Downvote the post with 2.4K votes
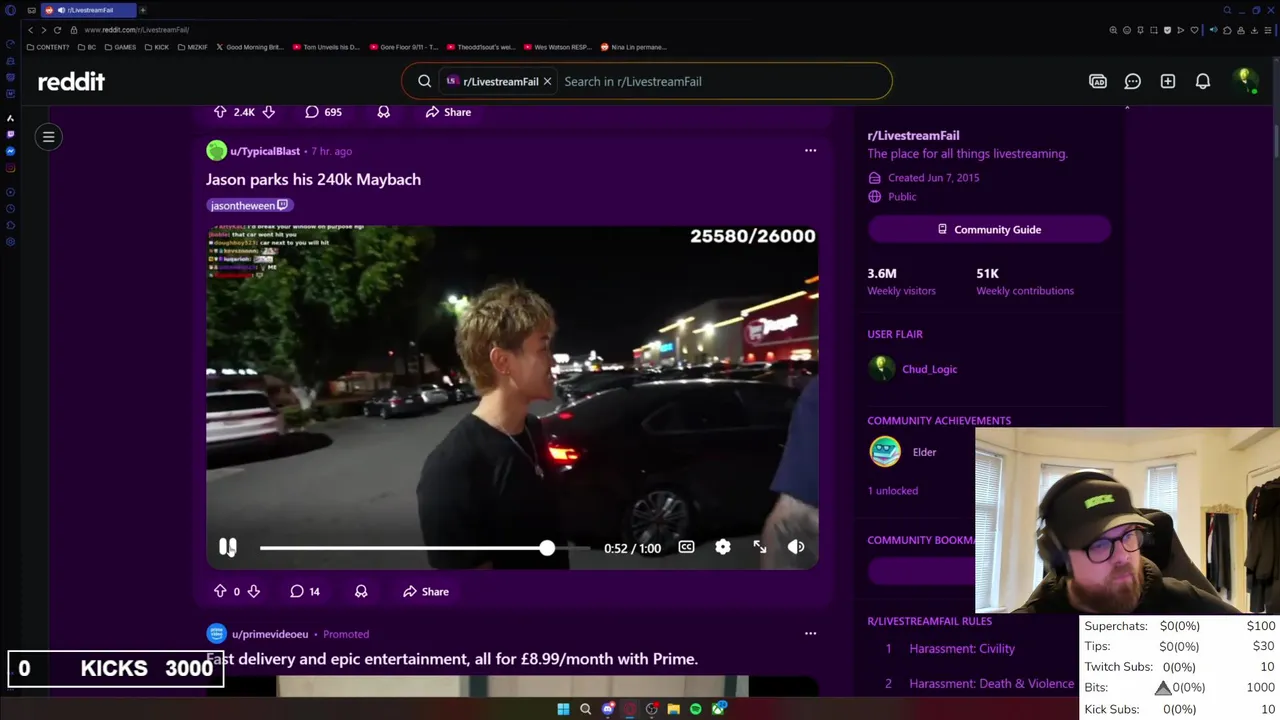This screenshot has height=720, width=1280. [268, 112]
